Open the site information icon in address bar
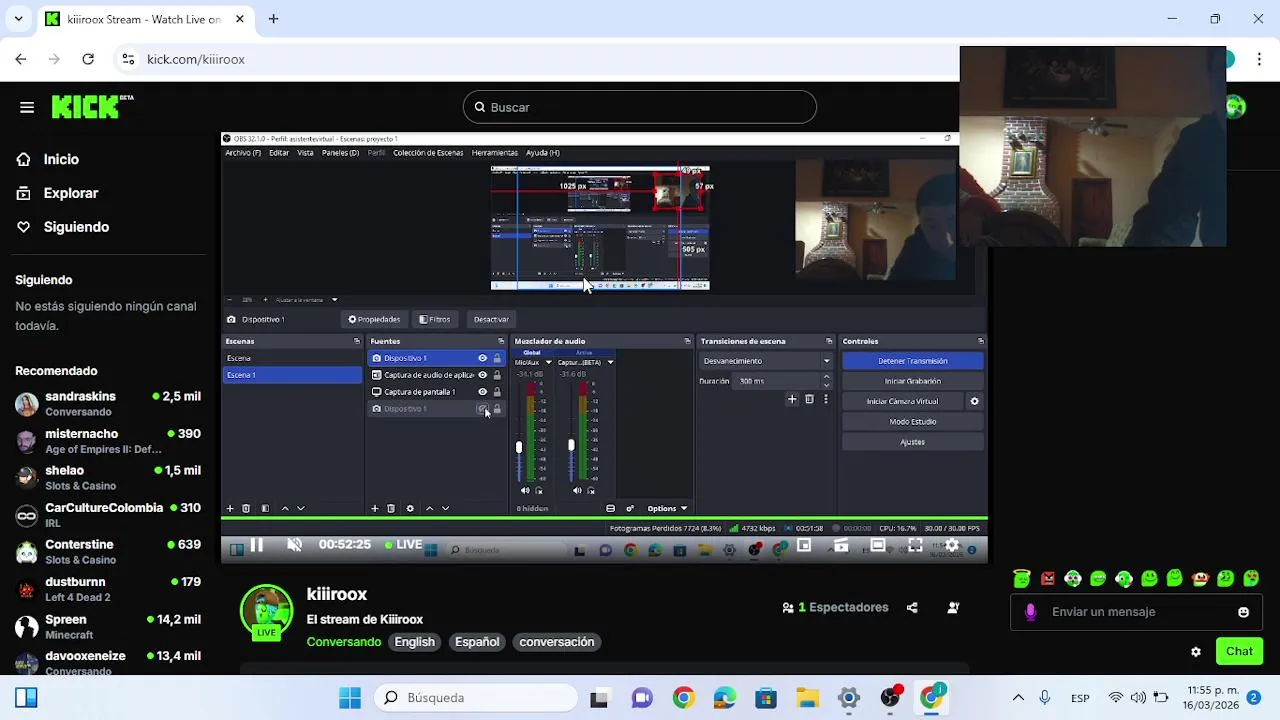This screenshot has width=1280, height=720. 128,59
